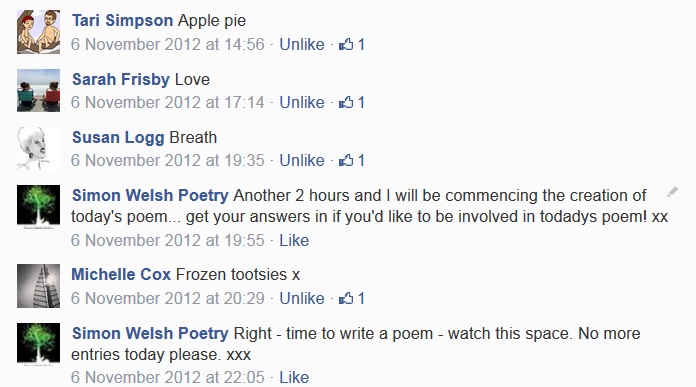Unlike Susan Logg's Breath comment
This screenshot has height=387, width=696.
point(302,160)
